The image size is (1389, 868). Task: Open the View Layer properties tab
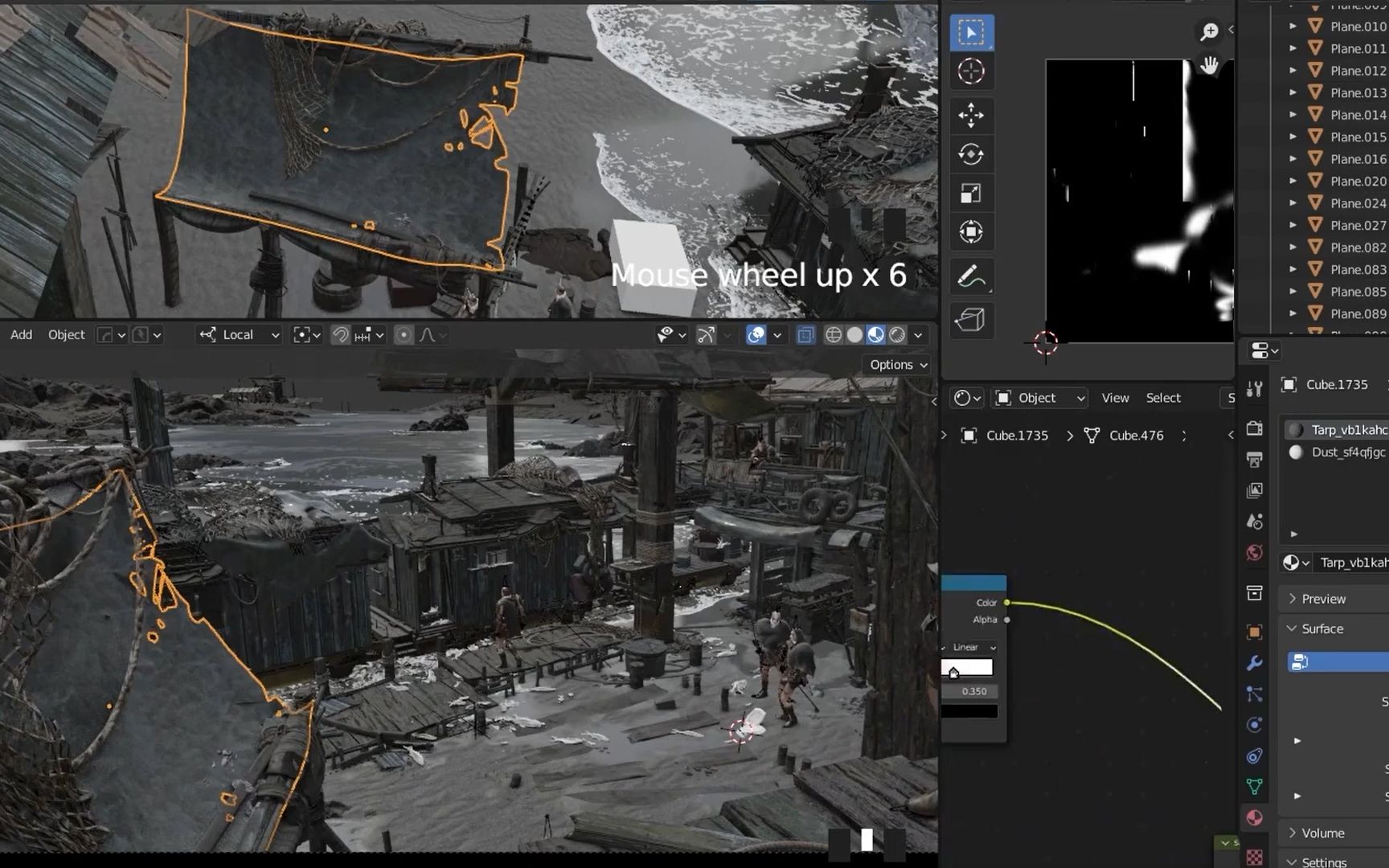1254,490
